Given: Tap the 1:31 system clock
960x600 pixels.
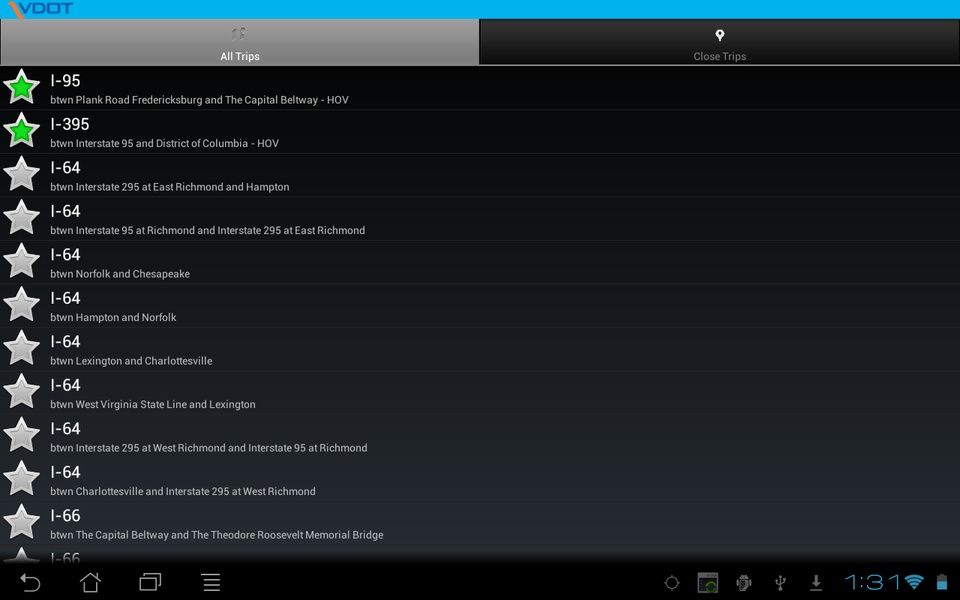Looking at the screenshot, I should click(x=872, y=582).
